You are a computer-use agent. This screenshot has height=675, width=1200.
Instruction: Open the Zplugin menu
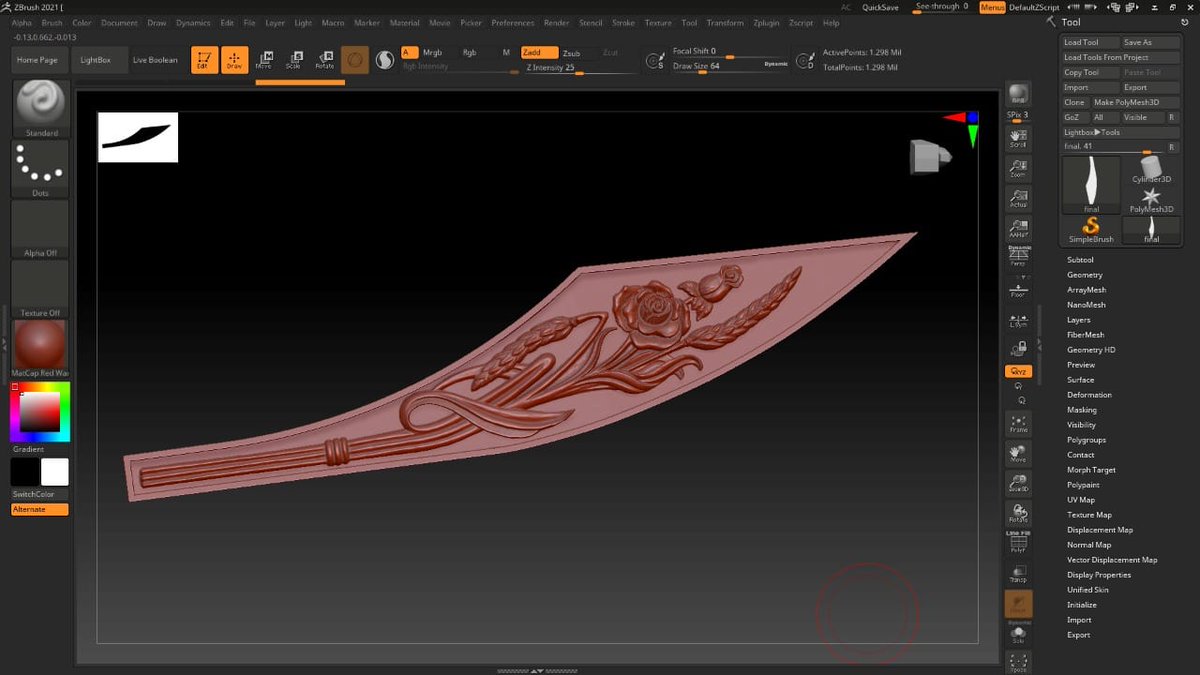(x=766, y=22)
